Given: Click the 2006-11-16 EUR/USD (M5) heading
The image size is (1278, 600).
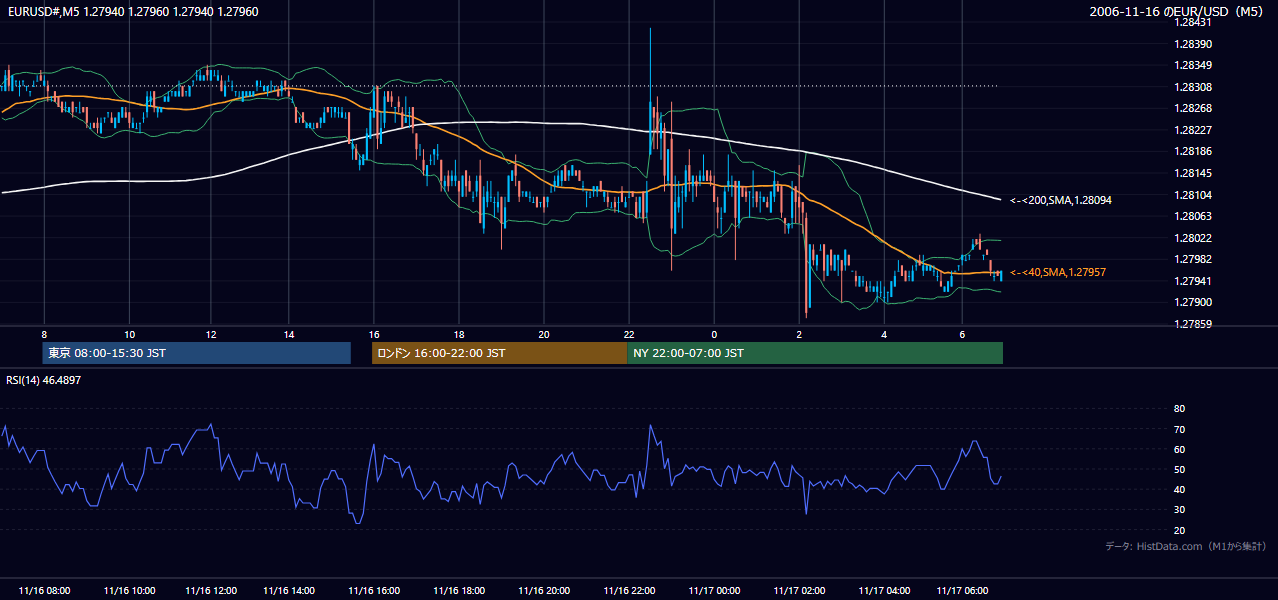Looking at the screenshot, I should 1178,12.
